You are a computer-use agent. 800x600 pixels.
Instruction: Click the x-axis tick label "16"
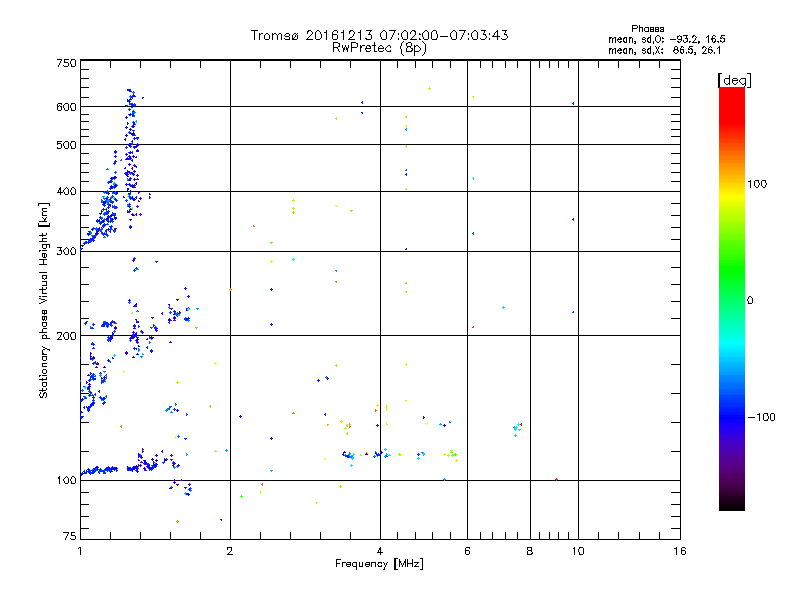coord(680,551)
